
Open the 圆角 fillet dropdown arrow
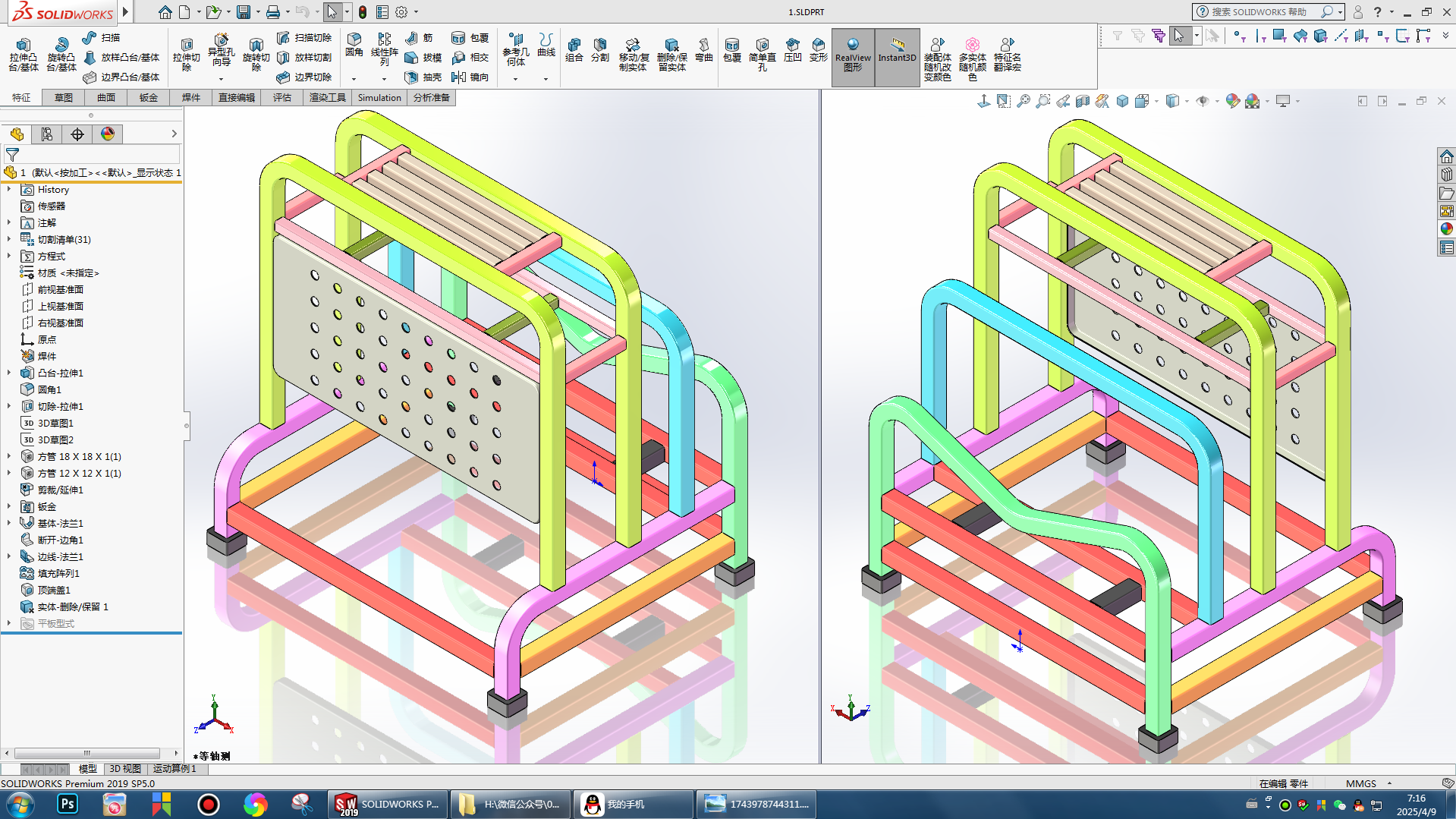[x=354, y=79]
